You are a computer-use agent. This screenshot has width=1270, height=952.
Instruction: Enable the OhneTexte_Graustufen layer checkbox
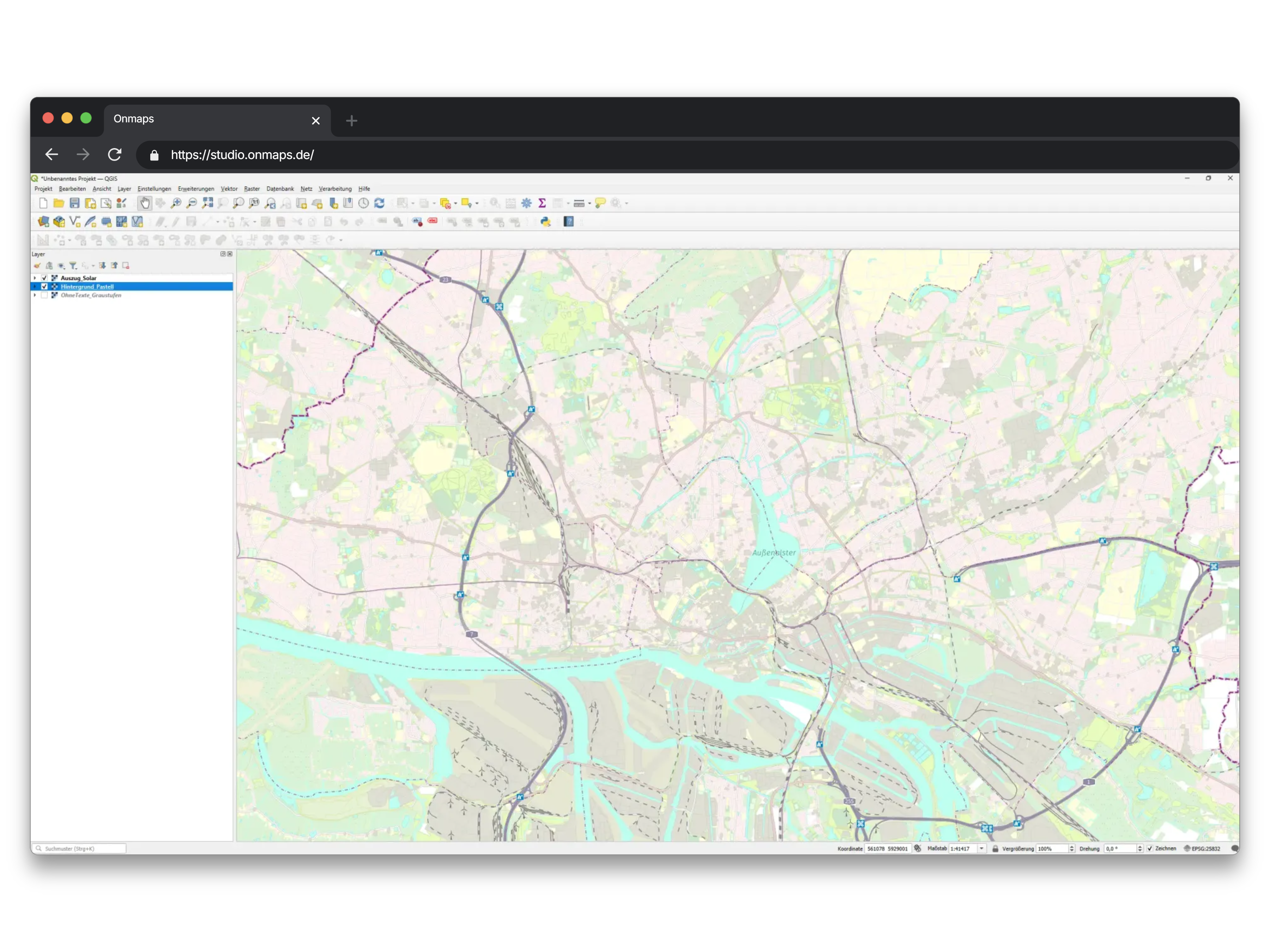(44, 295)
